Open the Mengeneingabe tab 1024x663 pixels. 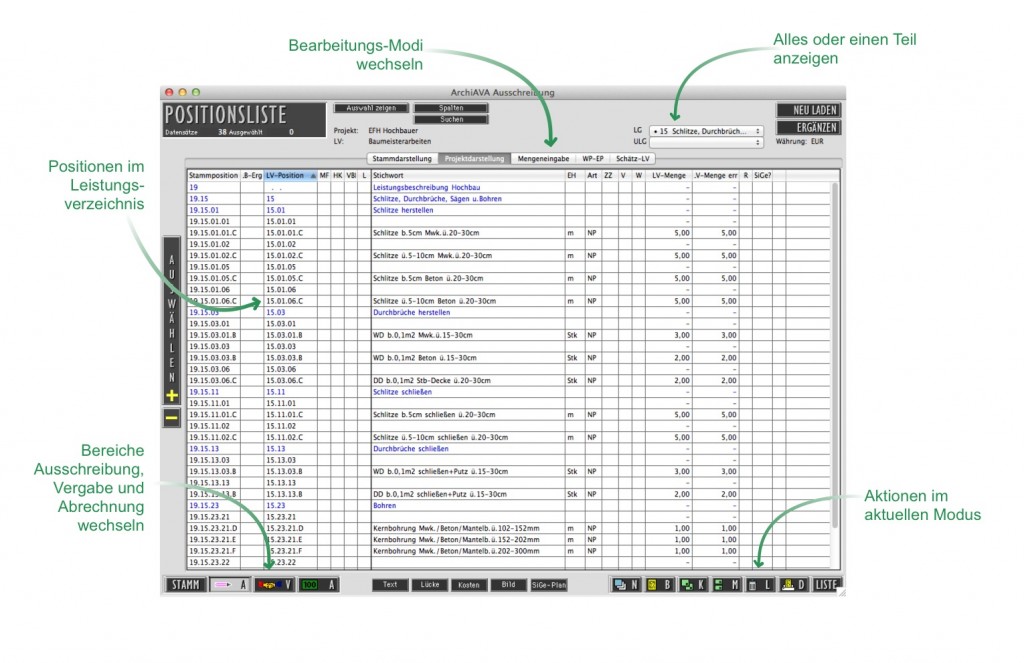point(543,159)
